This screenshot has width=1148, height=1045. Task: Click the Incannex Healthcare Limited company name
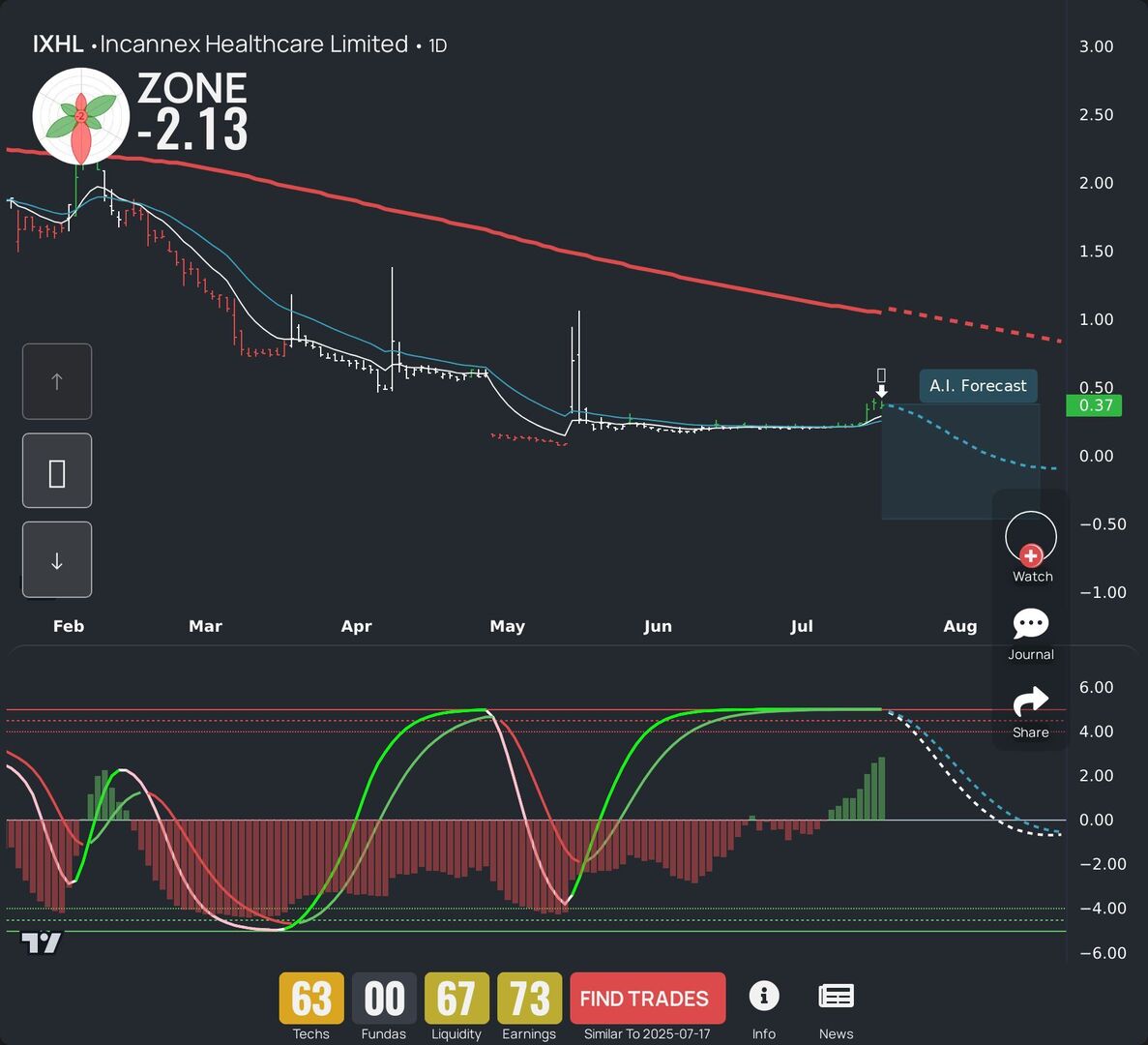point(254,44)
